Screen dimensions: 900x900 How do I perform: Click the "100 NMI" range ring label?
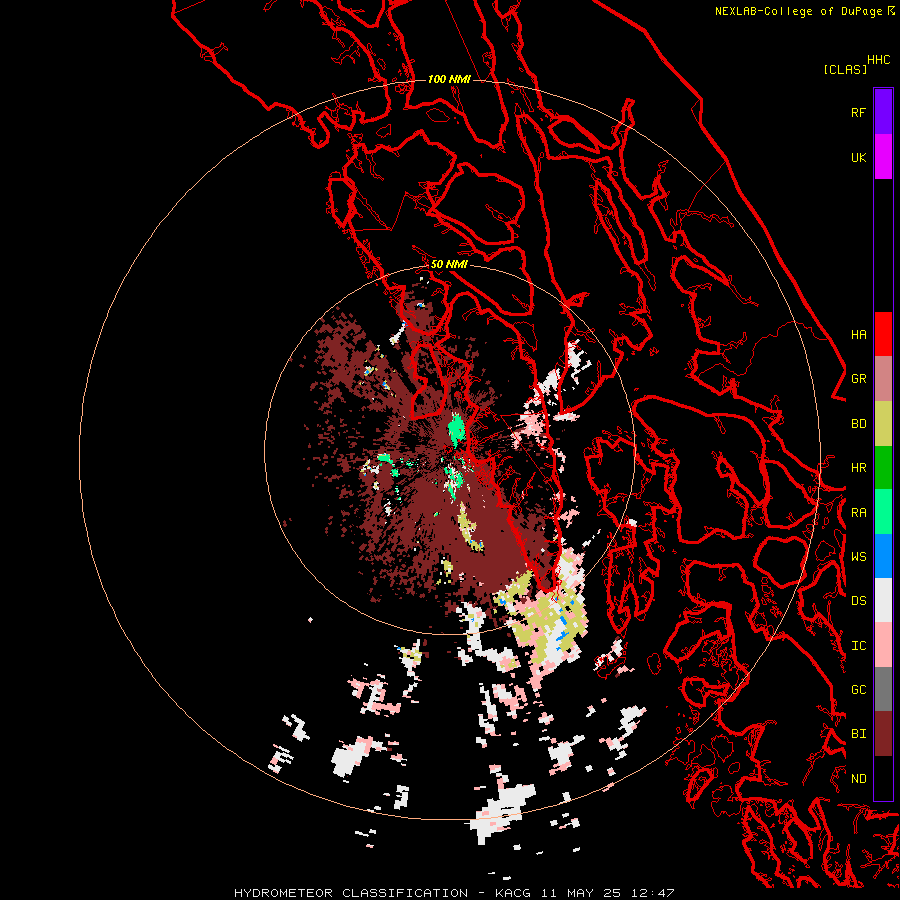449,79
